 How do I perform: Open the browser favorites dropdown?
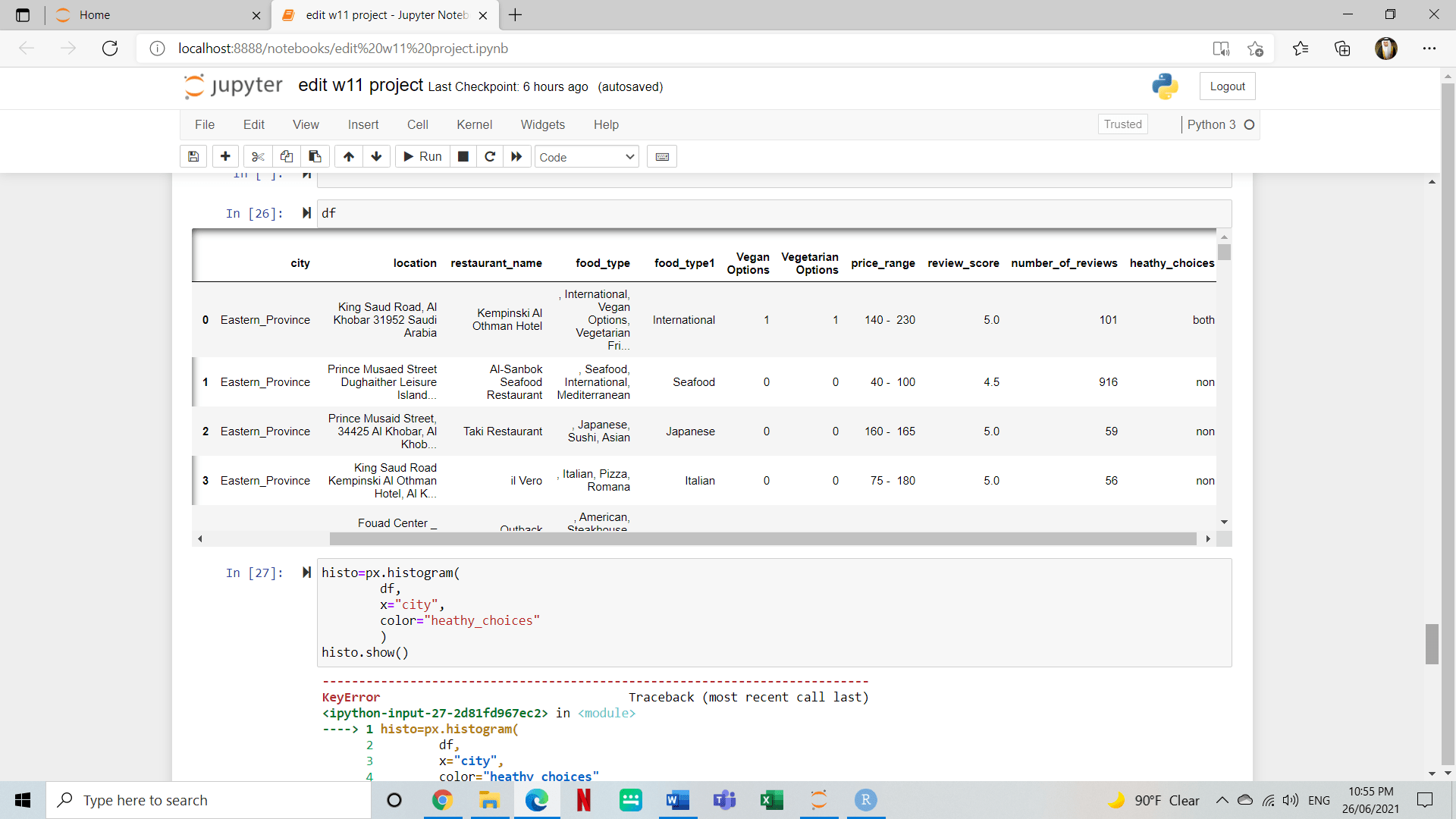click(x=1301, y=48)
